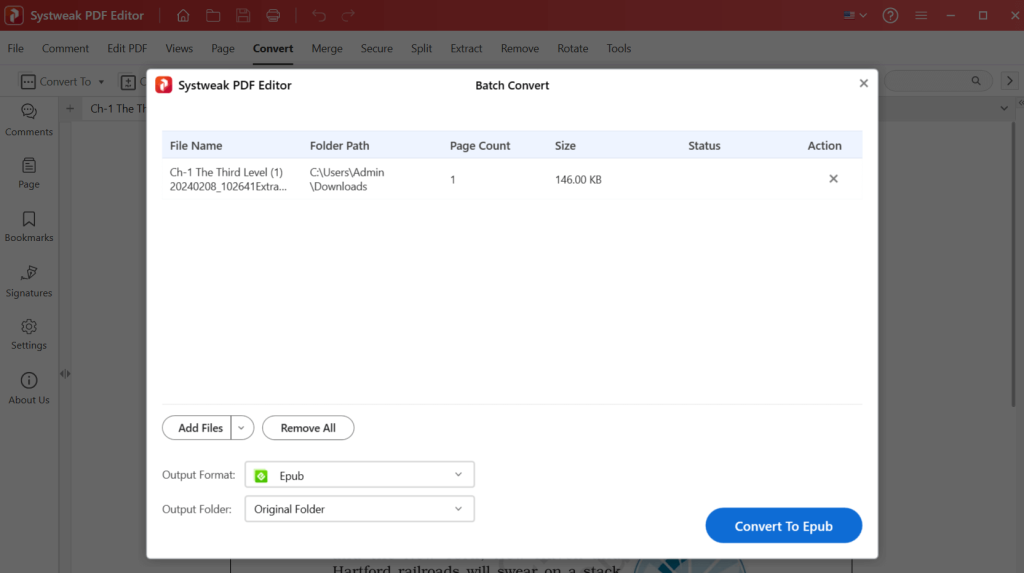This screenshot has height=573, width=1024.
Task: Select the Ch-1 The Th document tab
Action: 118,108
